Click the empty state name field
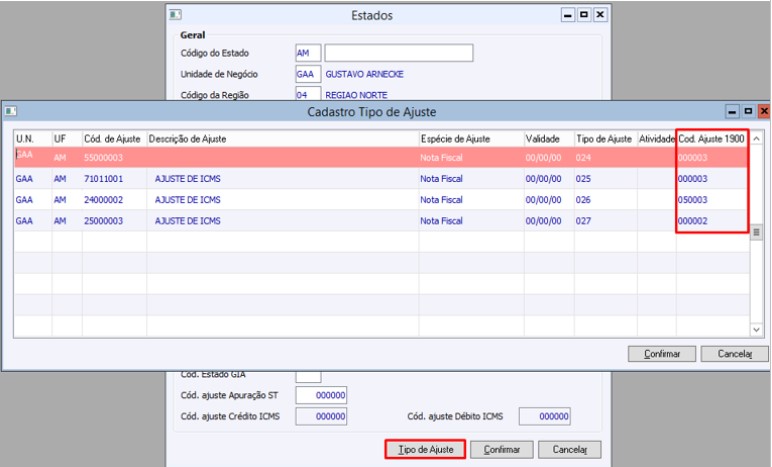This screenshot has width=772, height=467. point(399,53)
